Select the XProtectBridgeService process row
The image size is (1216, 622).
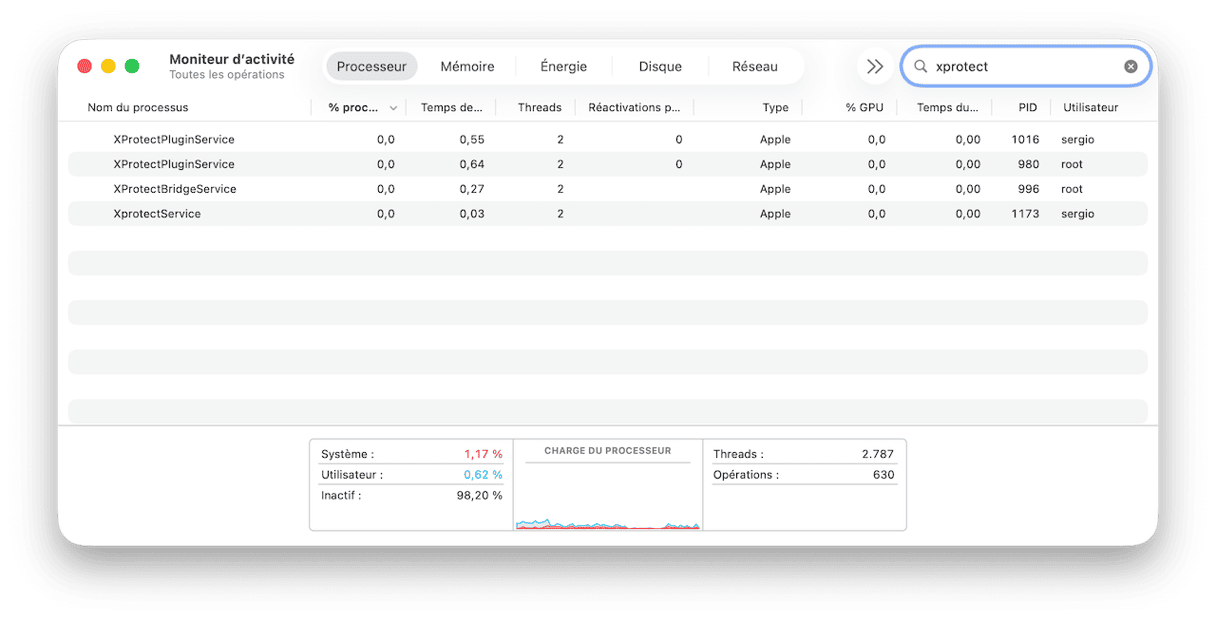click(x=175, y=189)
